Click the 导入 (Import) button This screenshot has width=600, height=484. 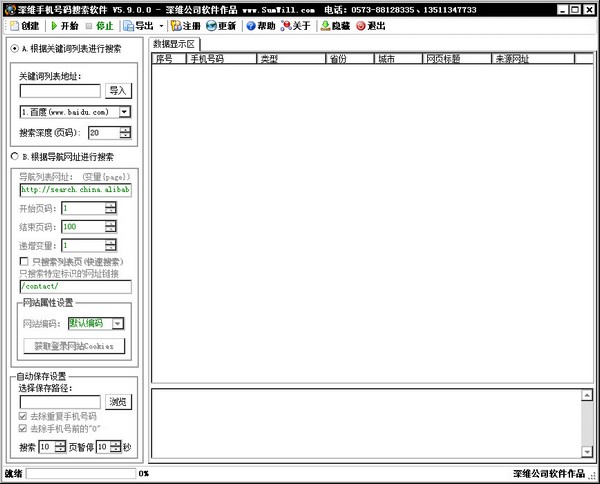coord(118,91)
